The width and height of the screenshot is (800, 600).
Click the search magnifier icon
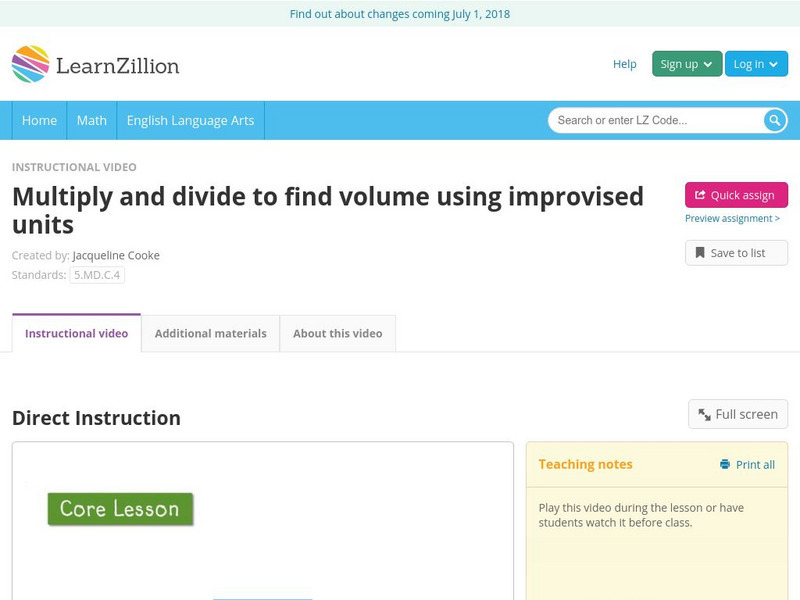pos(773,120)
